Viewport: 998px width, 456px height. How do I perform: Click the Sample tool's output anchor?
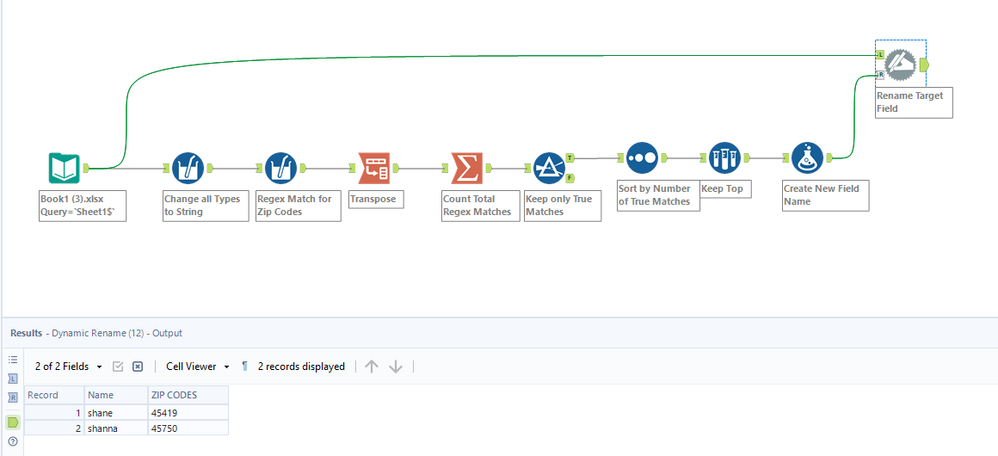pos(746,158)
